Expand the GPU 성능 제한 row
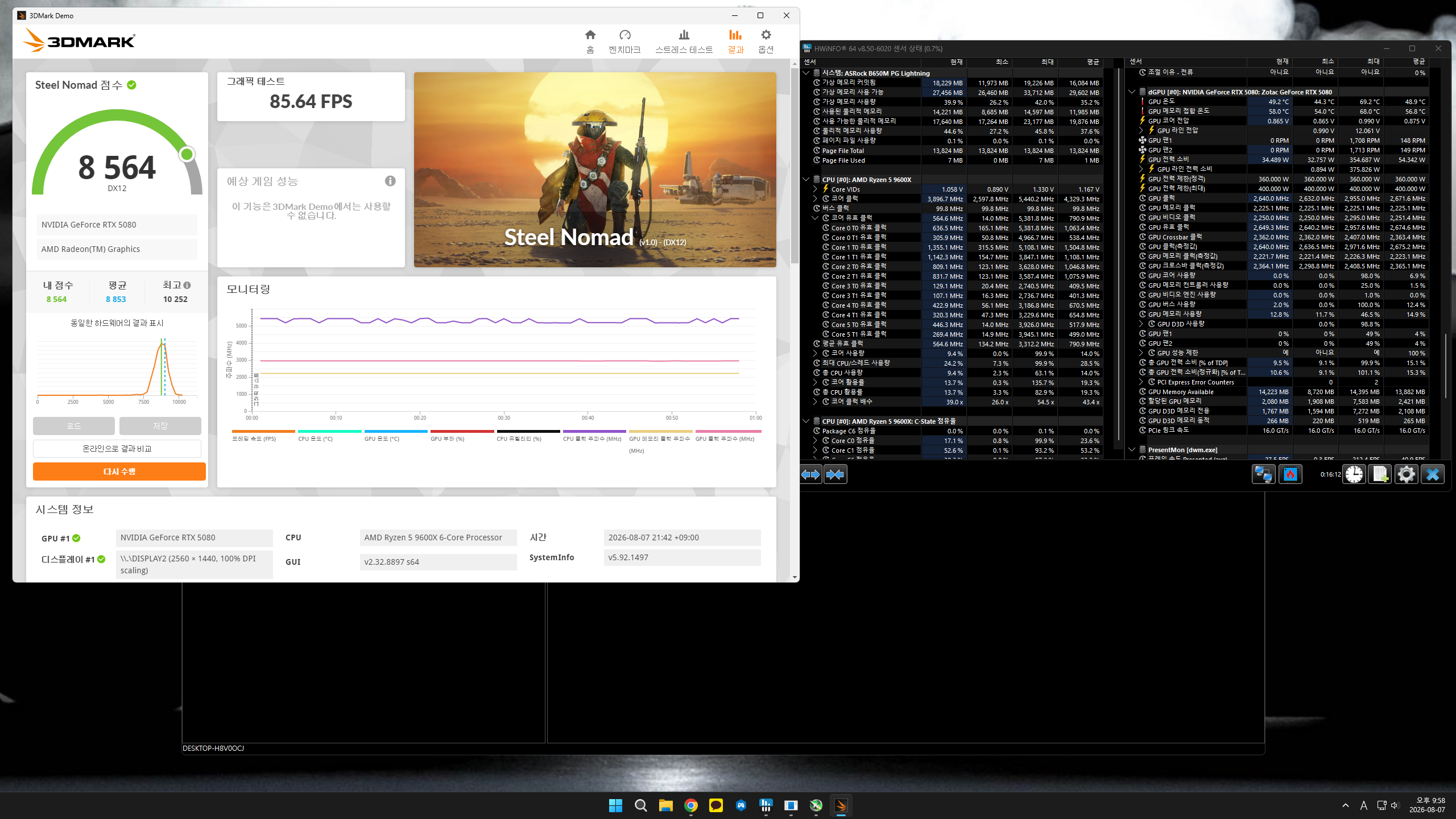The image size is (1456, 819). pyautogui.click(x=1141, y=353)
